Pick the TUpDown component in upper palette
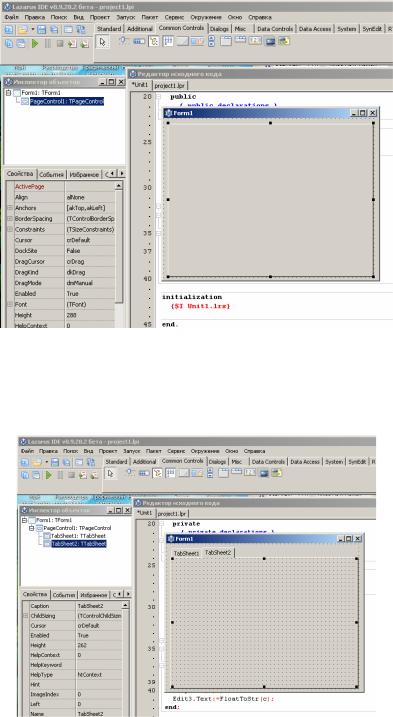 (211, 41)
